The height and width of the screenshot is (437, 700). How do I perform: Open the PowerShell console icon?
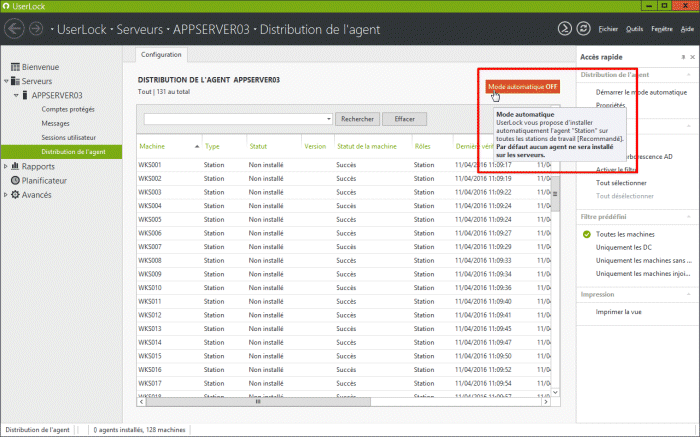[565, 29]
